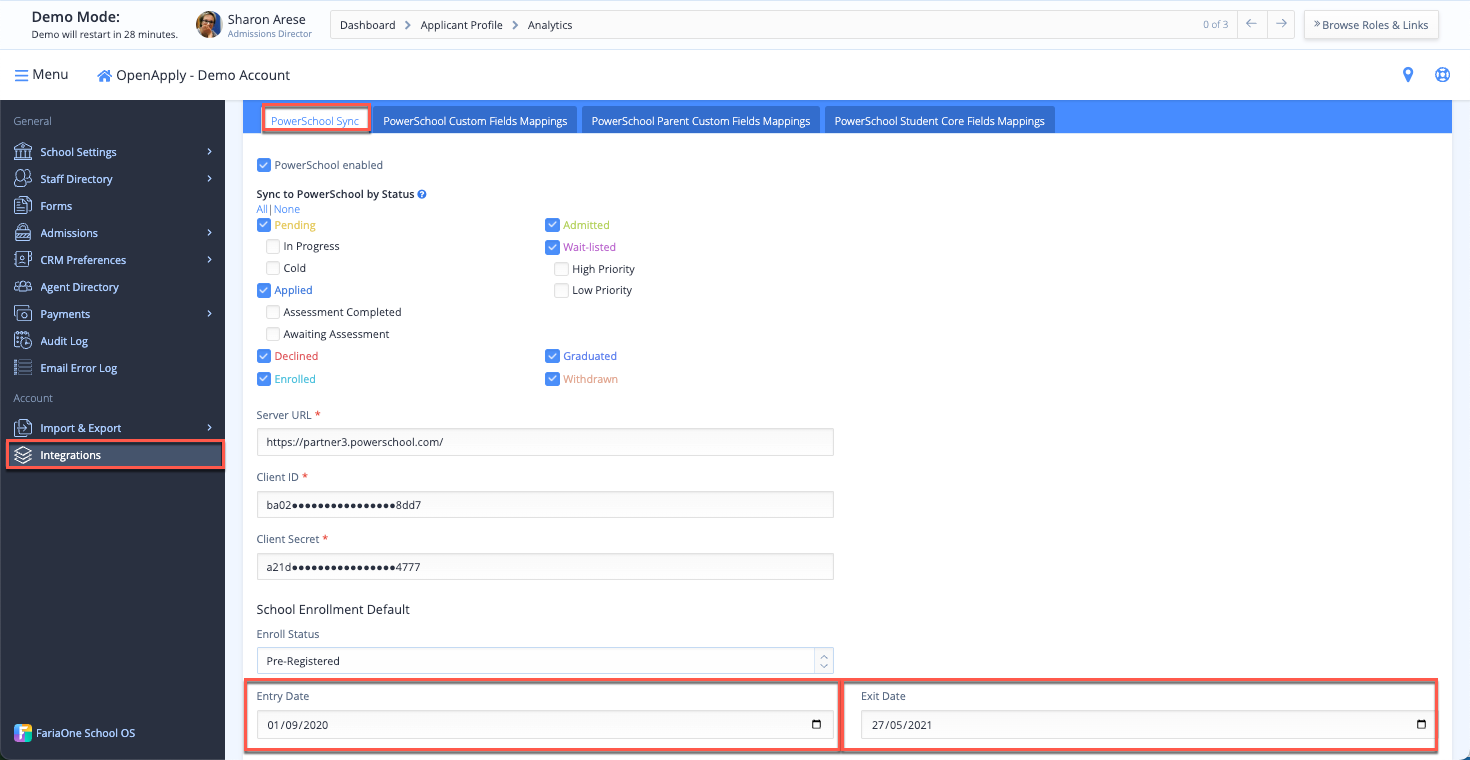Uncheck the Withdrawn status checkbox
Screen dimensions: 1470x760
coord(552,379)
